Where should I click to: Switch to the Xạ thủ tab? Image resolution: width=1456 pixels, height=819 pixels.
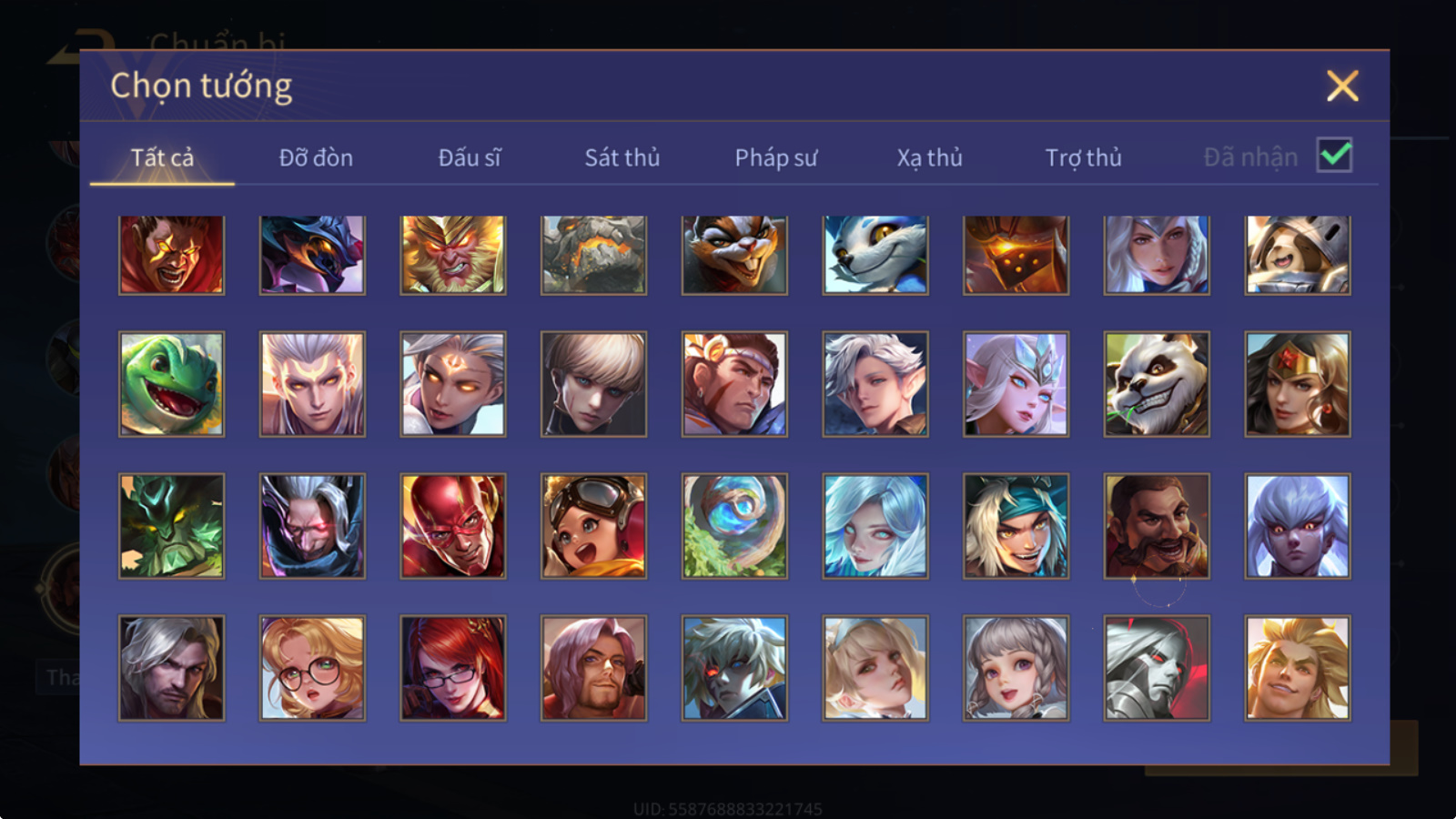pos(929,157)
